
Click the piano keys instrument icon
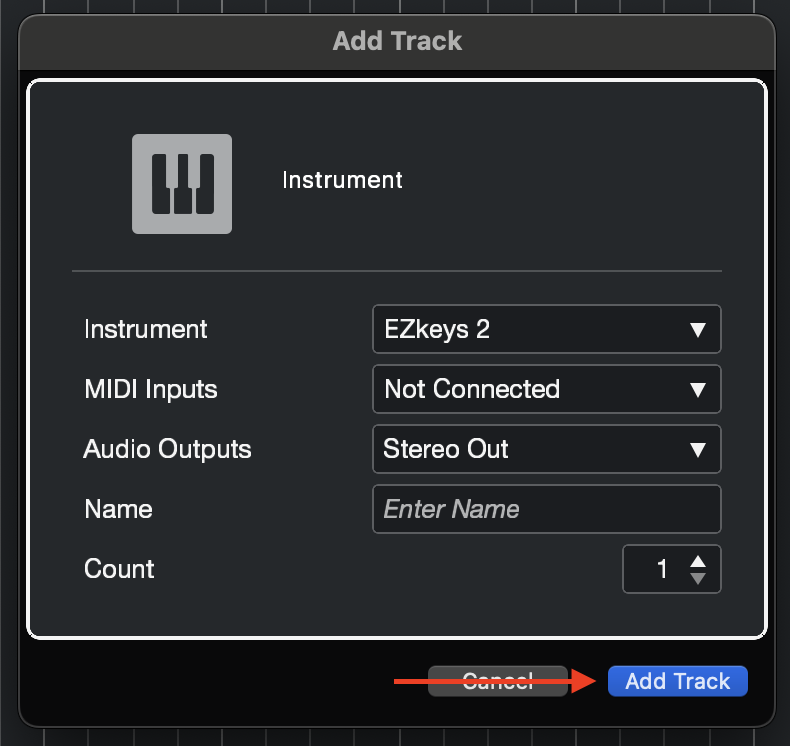pos(182,184)
